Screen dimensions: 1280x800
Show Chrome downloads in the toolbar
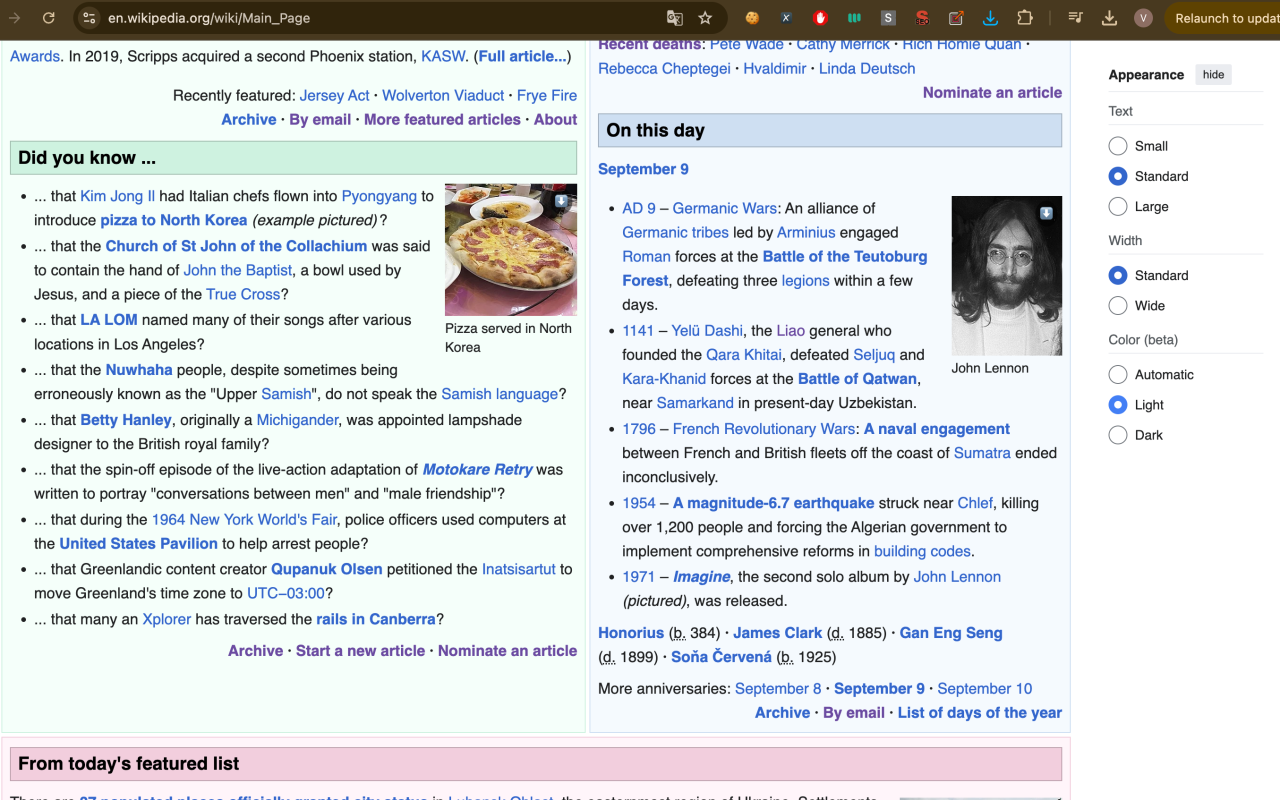(1109, 18)
